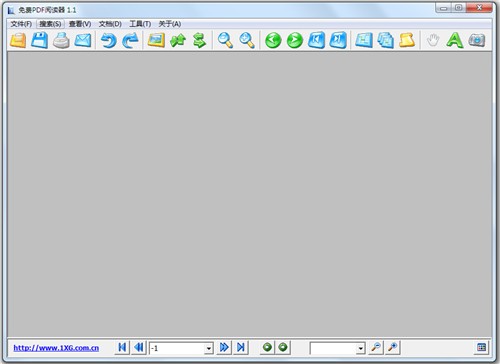Click the left magnifier button in bottom bar
This screenshot has height=364, width=500.
(x=376, y=348)
